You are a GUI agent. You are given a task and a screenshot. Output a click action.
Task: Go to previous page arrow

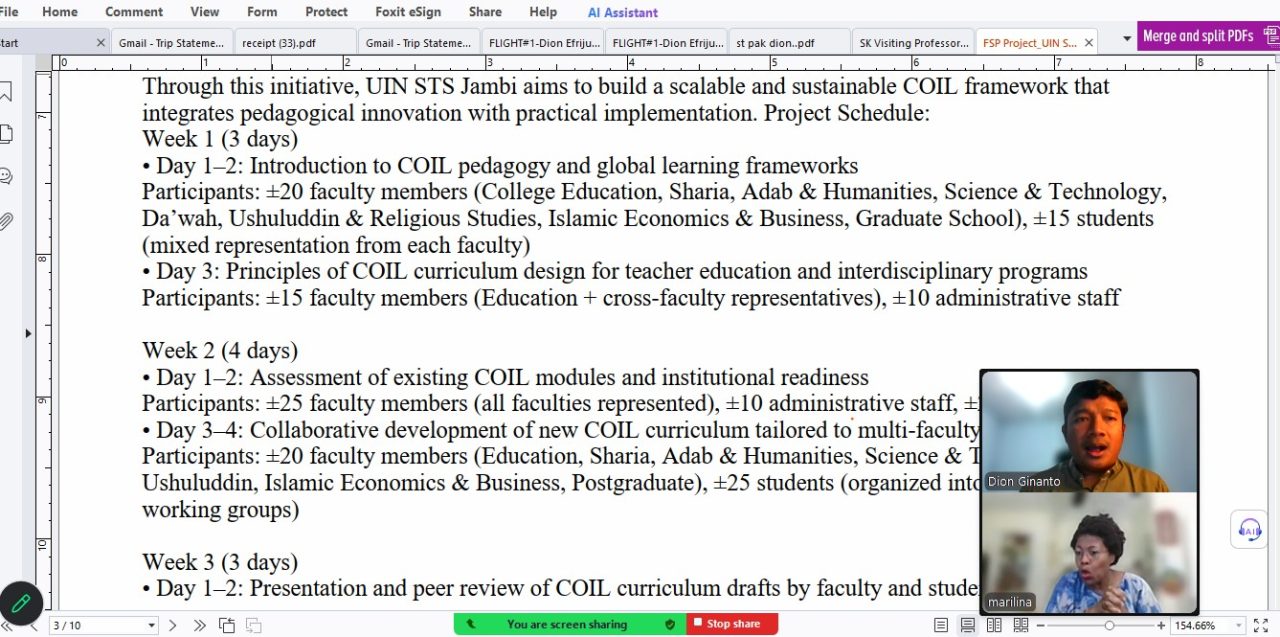point(33,625)
